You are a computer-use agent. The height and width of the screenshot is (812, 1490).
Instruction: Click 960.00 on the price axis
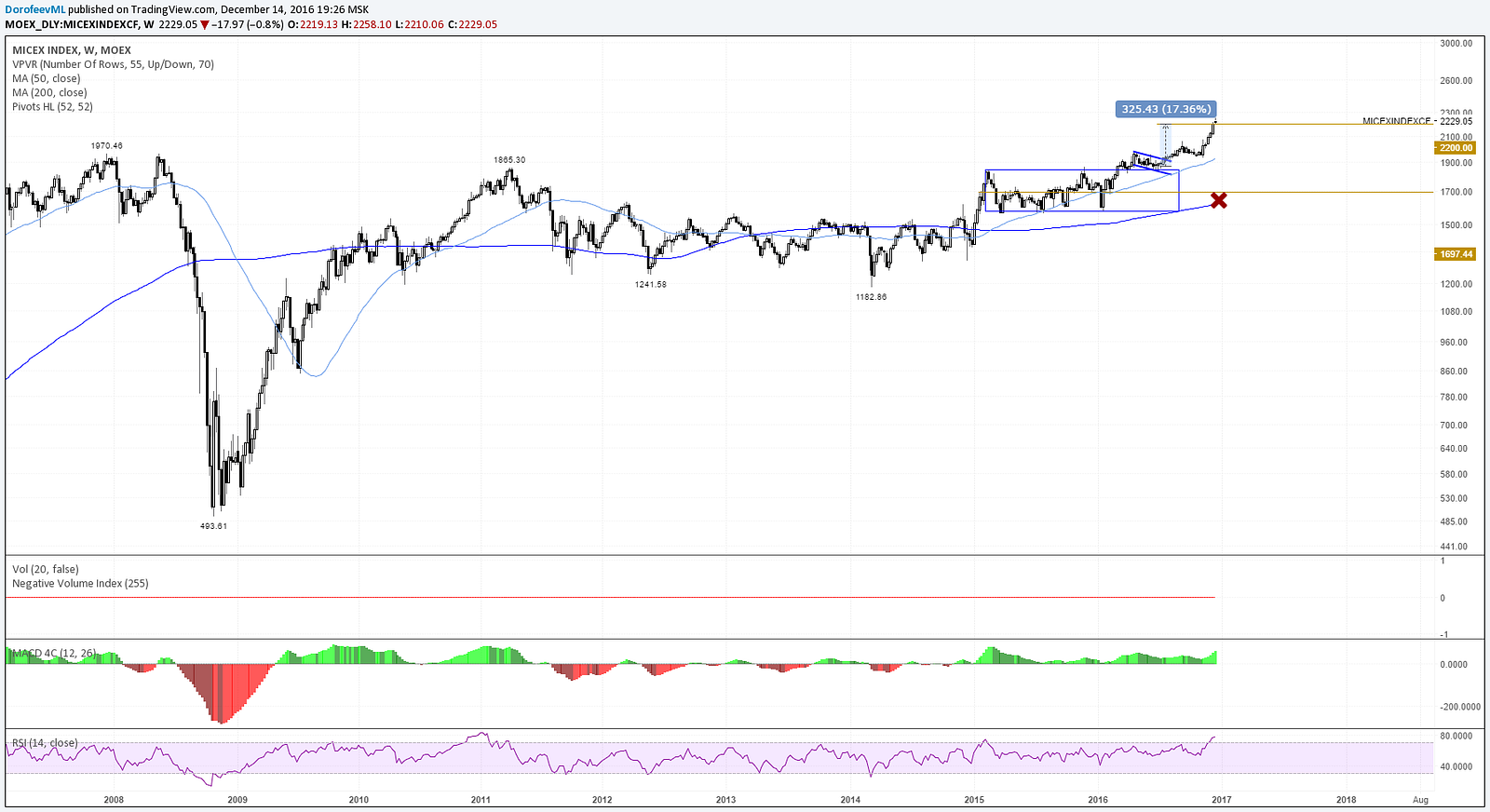pos(1454,343)
